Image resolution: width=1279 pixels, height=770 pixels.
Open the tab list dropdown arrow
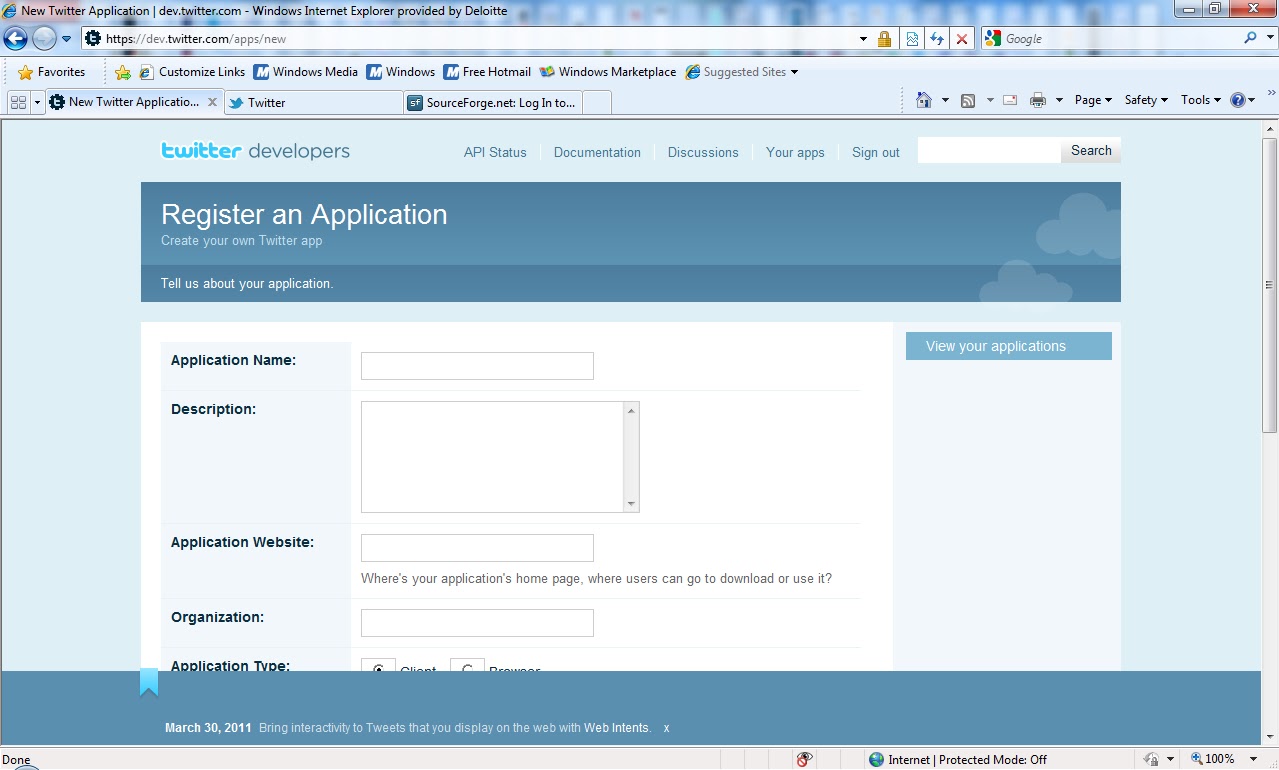38,102
